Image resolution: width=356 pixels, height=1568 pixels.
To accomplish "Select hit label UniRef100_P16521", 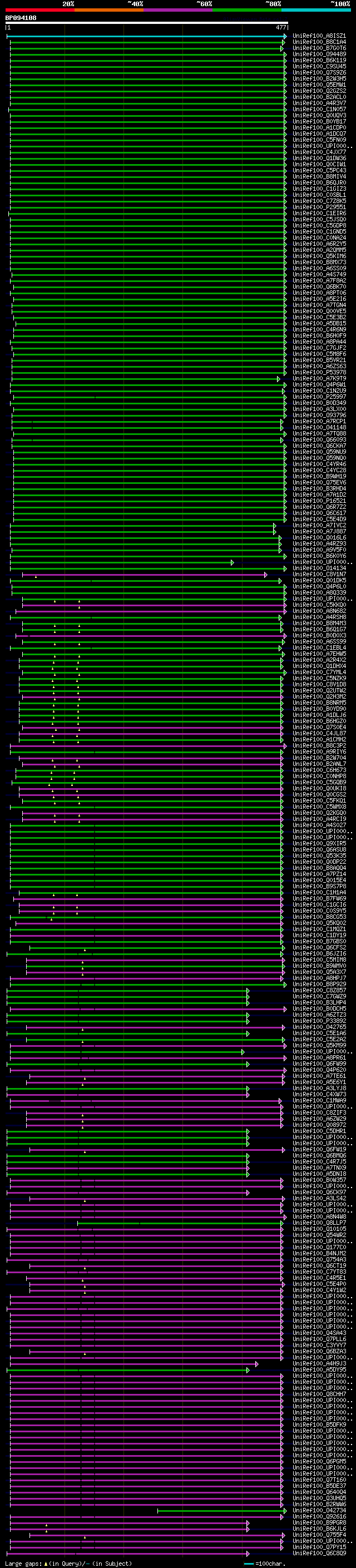I will (319, 501).
